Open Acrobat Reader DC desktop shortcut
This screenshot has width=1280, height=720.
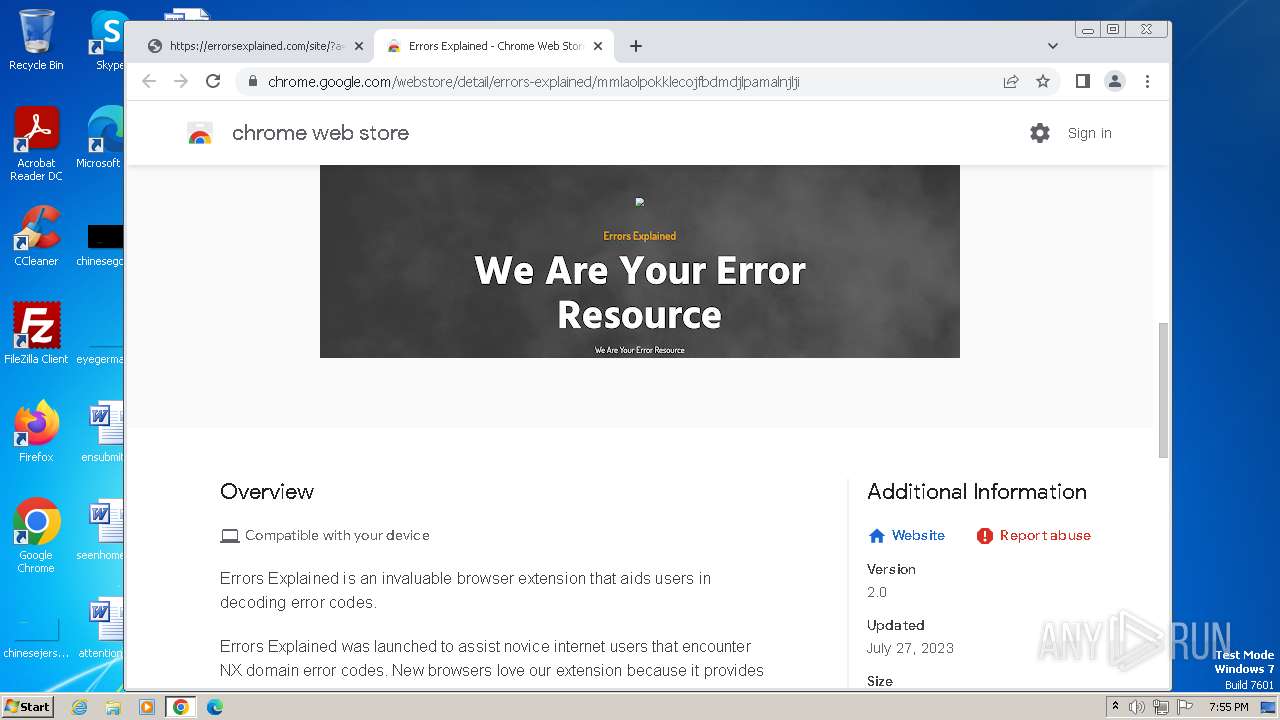pos(36,145)
